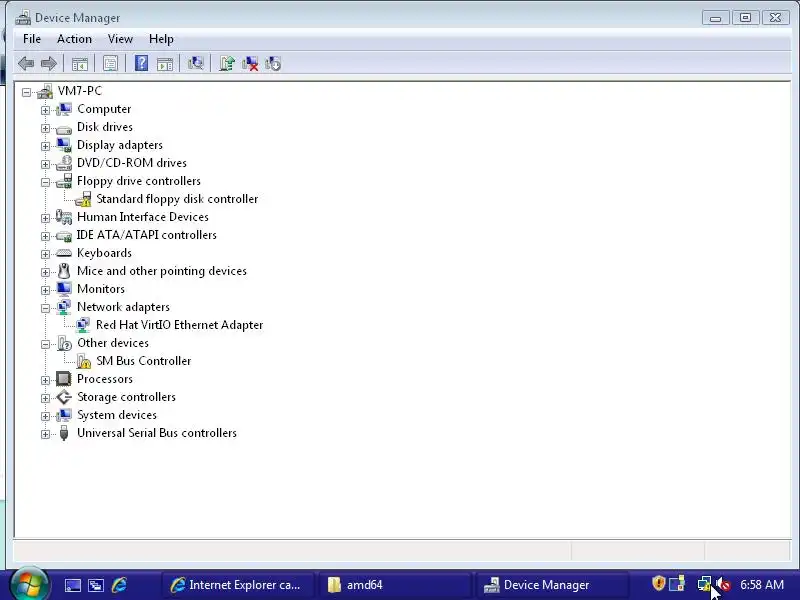The height and width of the screenshot is (600, 800).
Task: Select the Storage controllers label
Action: coord(126,397)
